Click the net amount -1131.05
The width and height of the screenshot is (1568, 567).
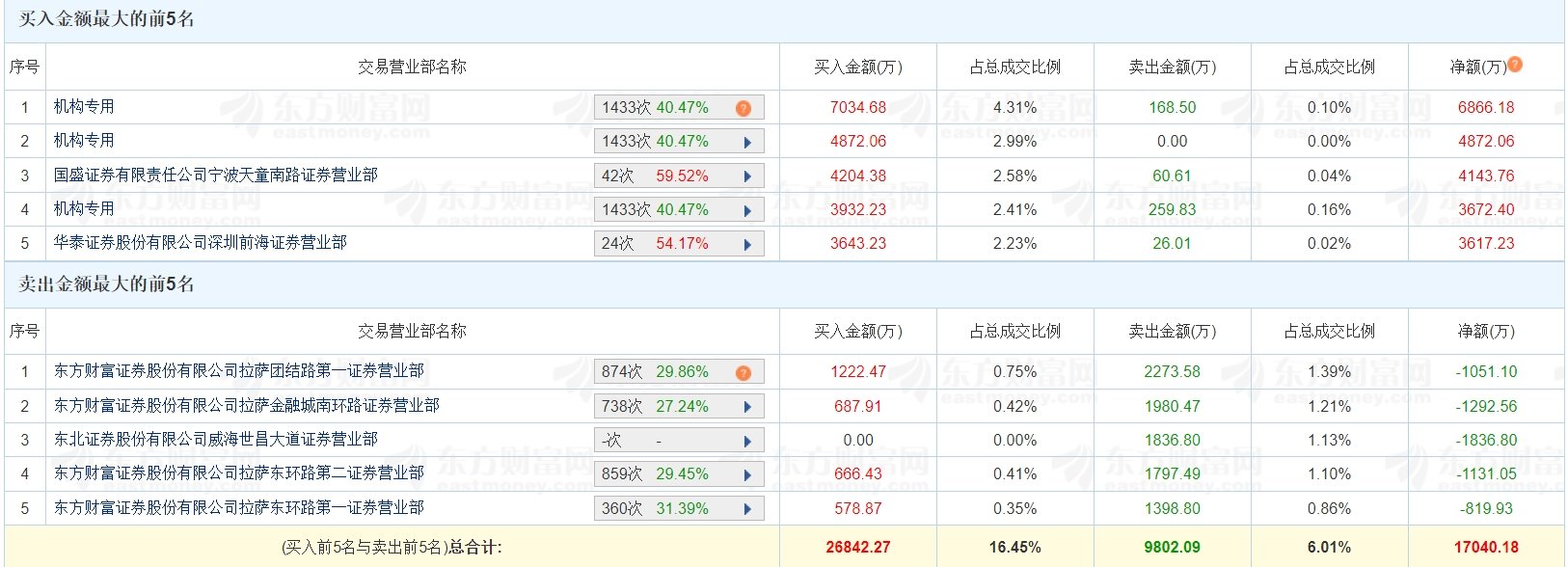1486,474
